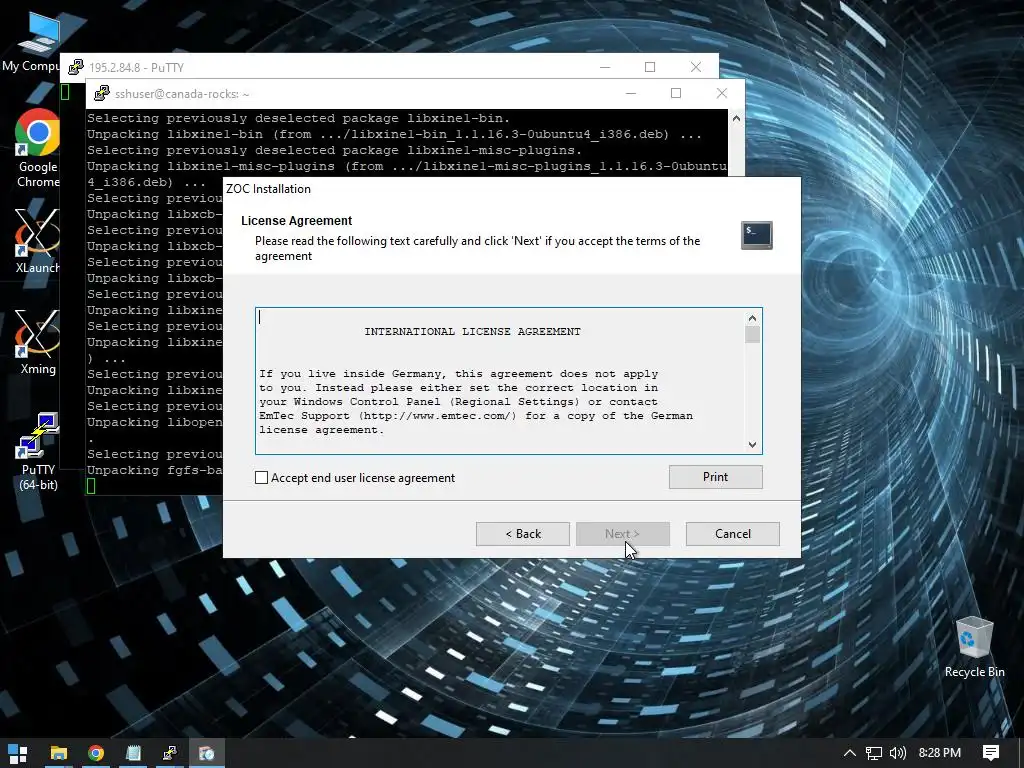The height and width of the screenshot is (768, 1024).
Task: Open network status tray icon
Action: tap(873, 753)
